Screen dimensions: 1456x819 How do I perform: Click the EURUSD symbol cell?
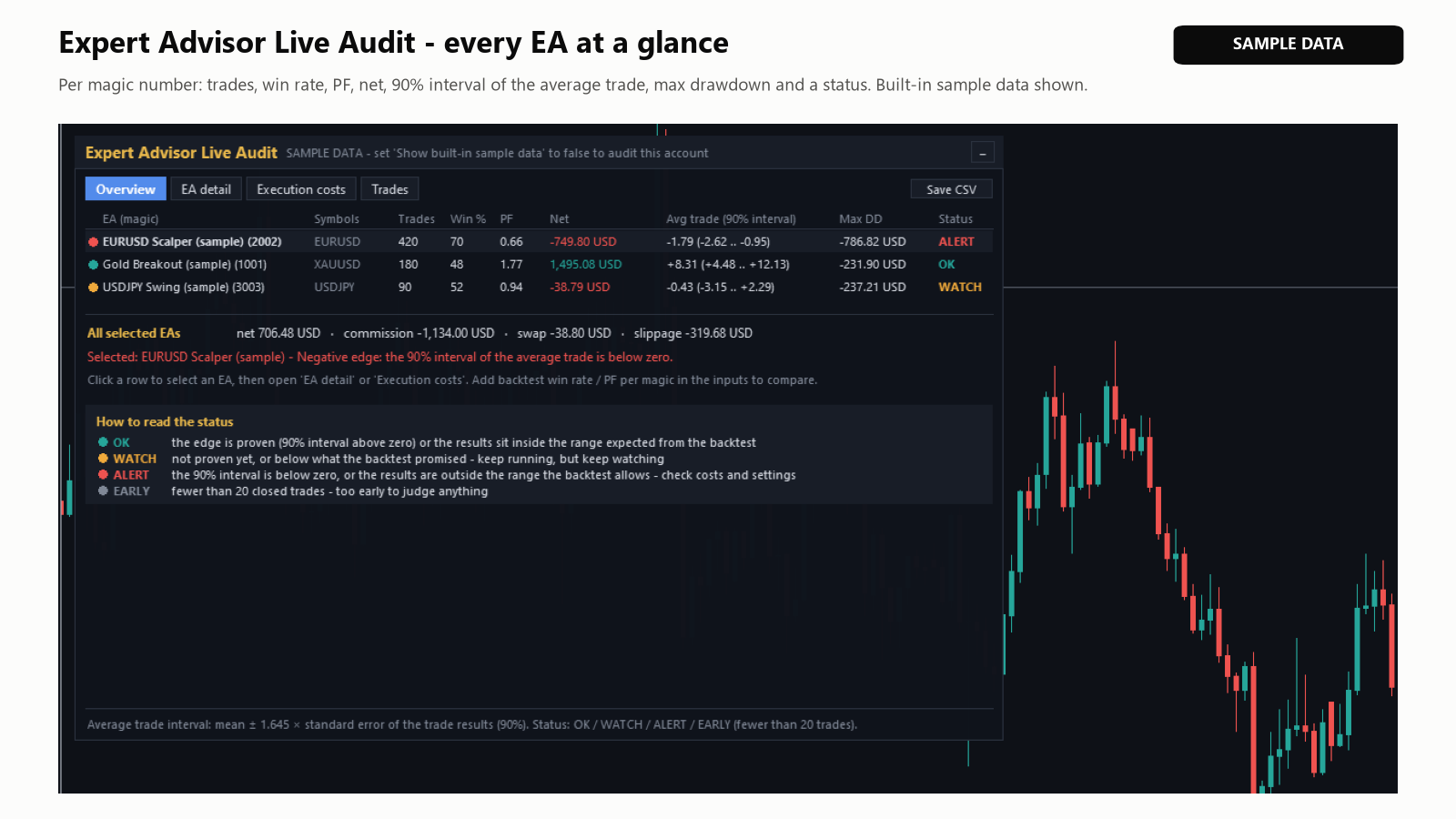pyautogui.click(x=337, y=241)
